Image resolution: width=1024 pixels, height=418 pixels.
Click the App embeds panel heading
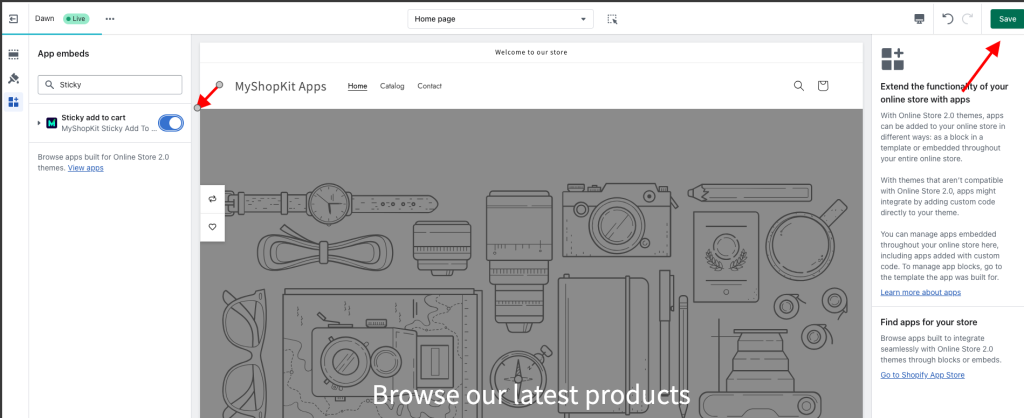pos(63,54)
